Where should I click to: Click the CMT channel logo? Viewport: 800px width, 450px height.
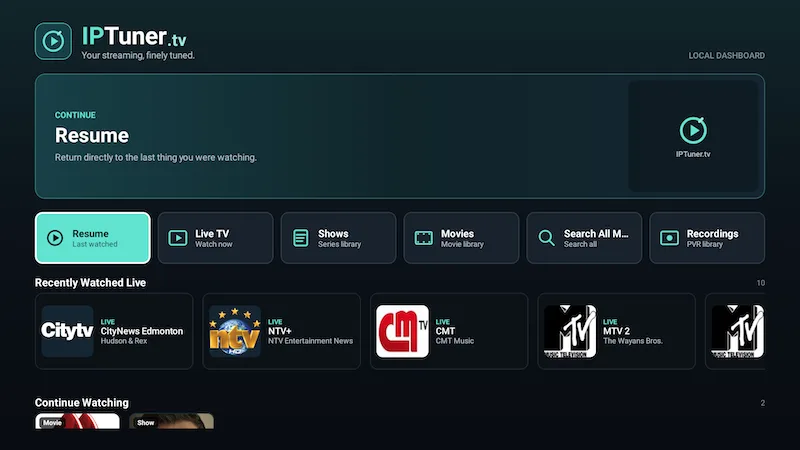[x=402, y=331]
